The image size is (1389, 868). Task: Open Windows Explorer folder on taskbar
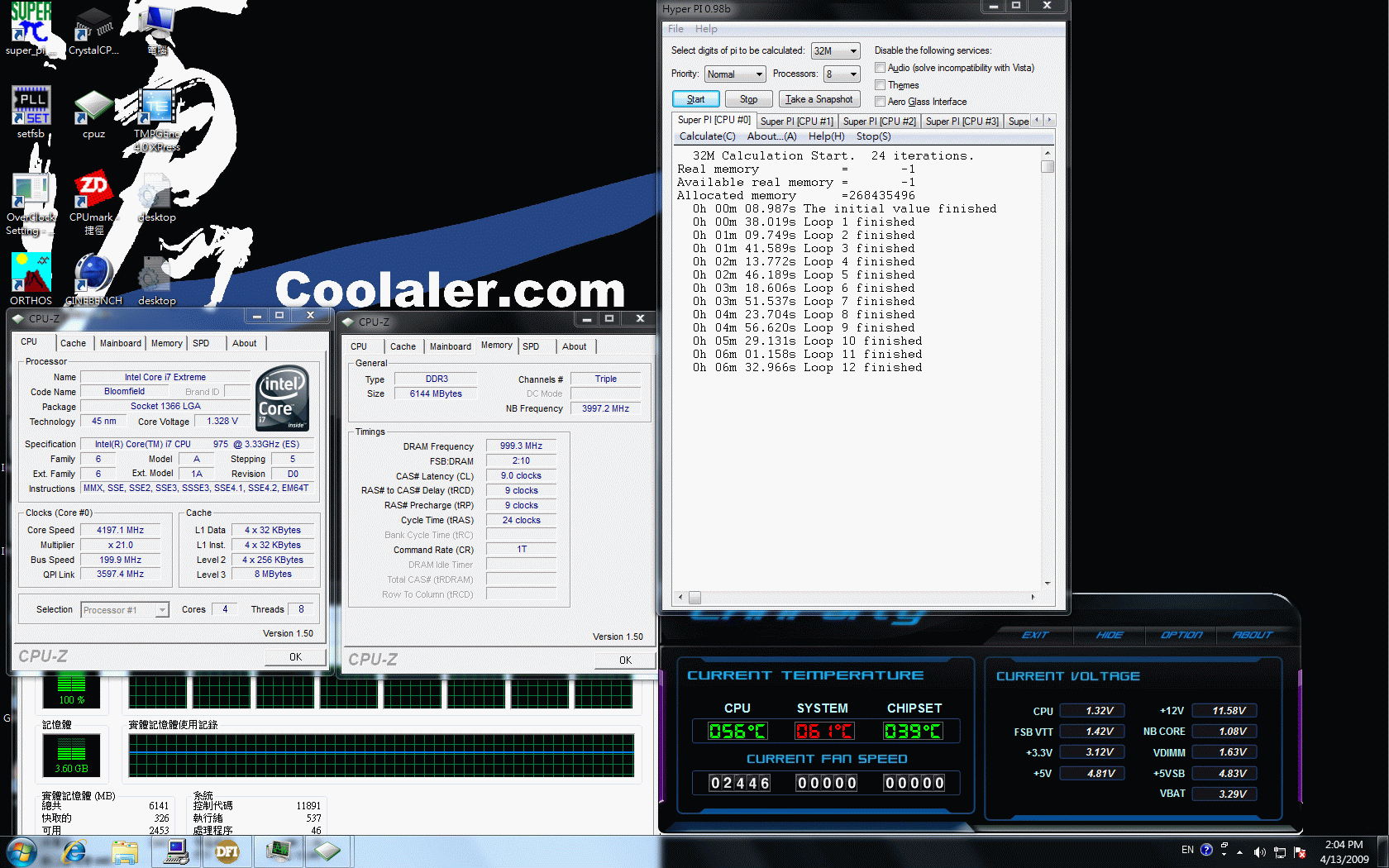[125, 851]
